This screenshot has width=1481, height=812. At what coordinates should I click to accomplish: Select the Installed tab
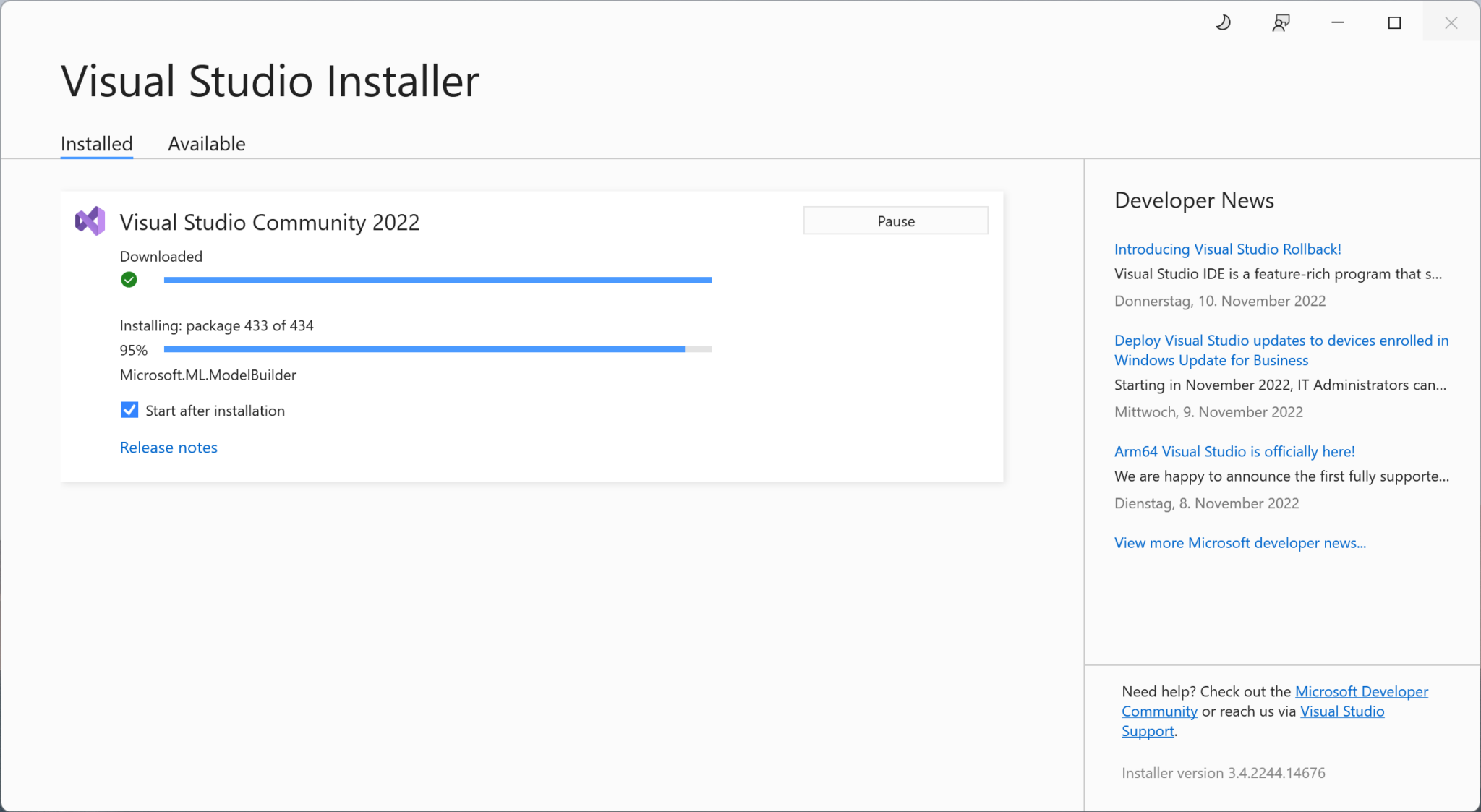click(96, 144)
